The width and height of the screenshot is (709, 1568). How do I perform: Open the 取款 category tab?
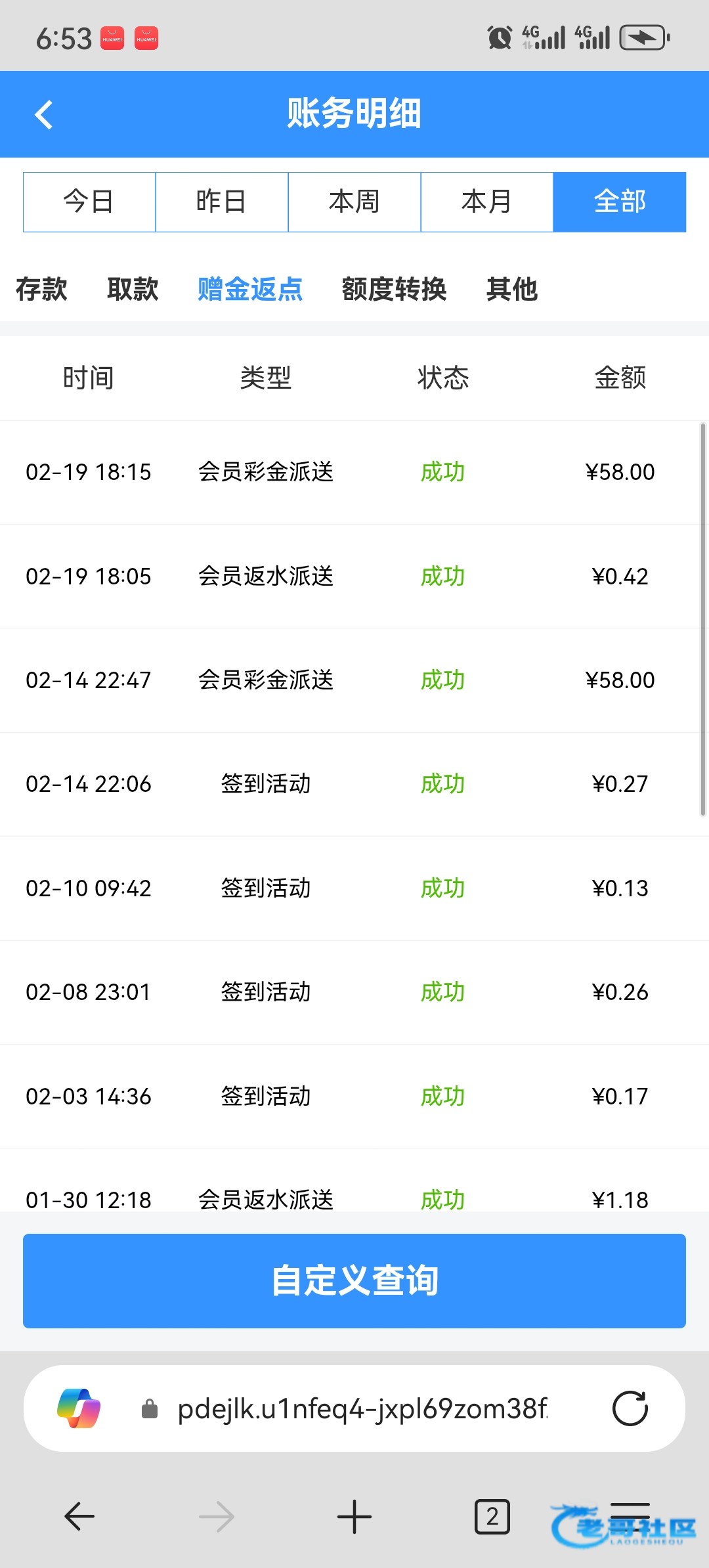pos(133,289)
